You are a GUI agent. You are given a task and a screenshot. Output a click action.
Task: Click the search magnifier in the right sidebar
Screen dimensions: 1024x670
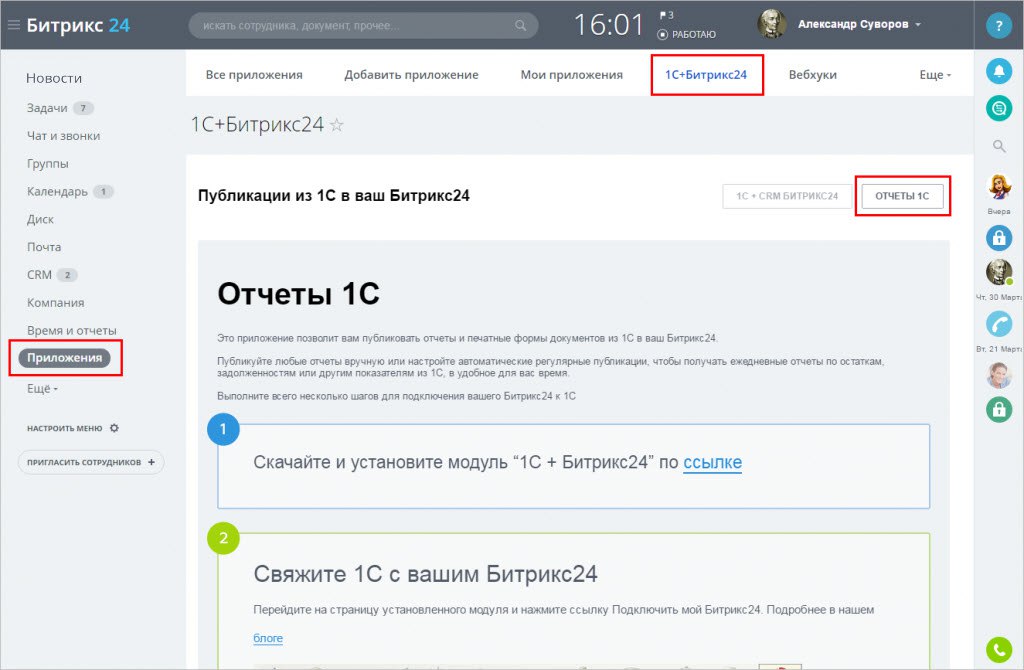pos(999,146)
